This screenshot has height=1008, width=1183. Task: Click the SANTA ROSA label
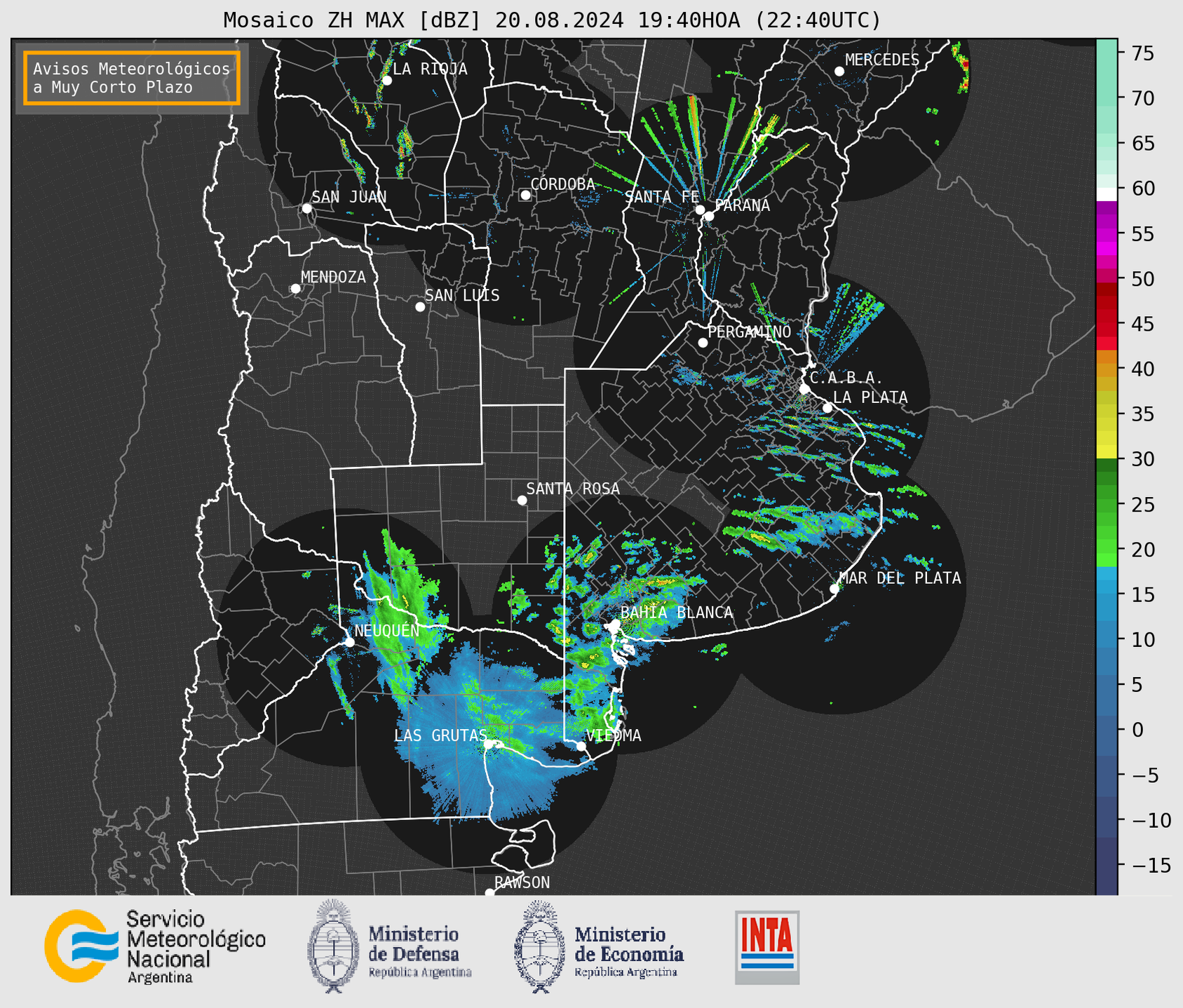point(573,489)
